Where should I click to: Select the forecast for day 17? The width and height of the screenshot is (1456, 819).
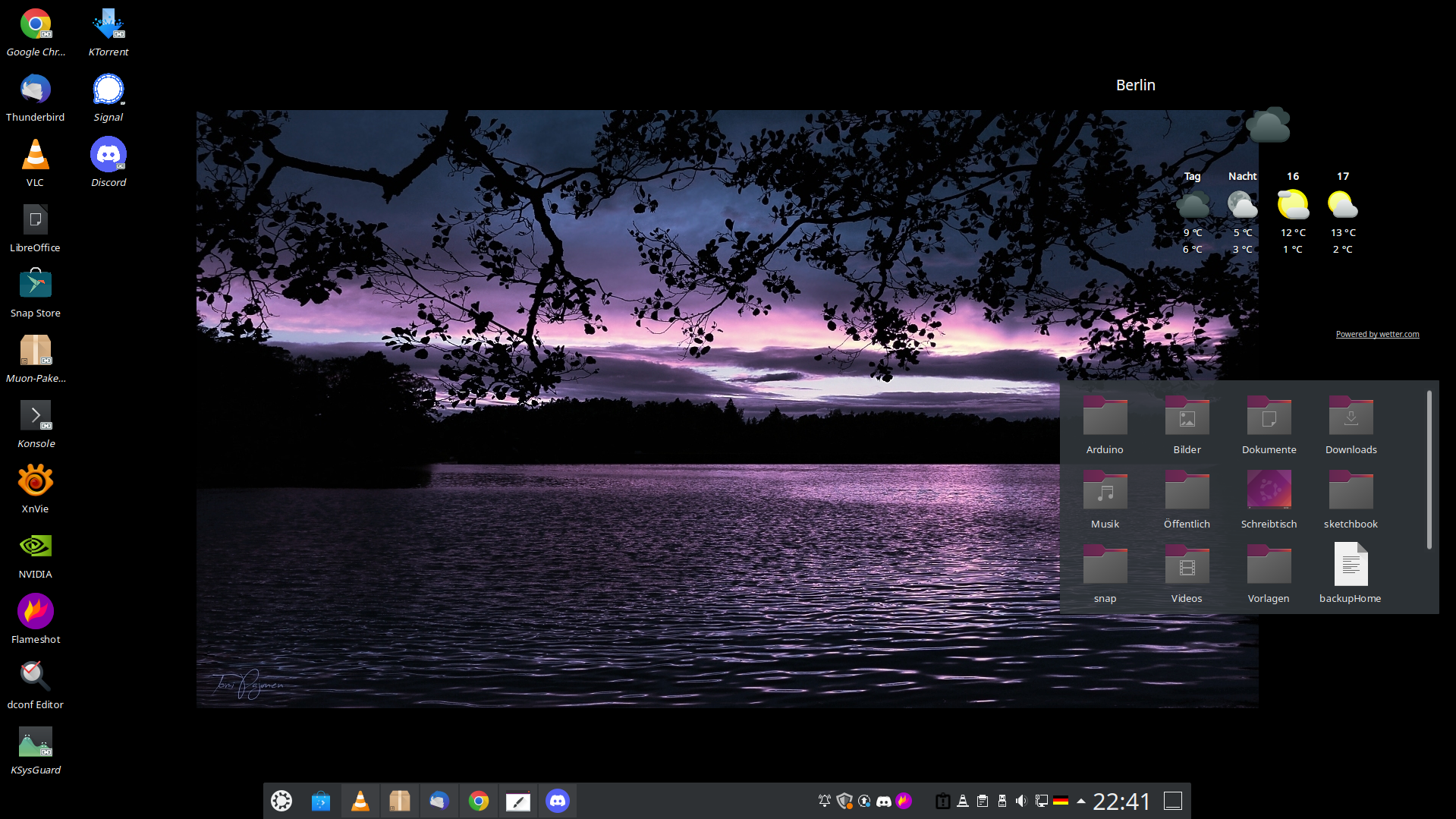(1343, 213)
